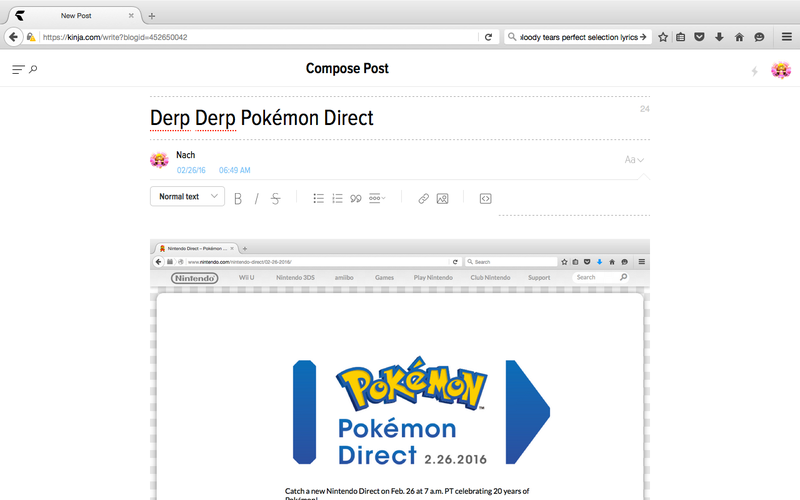Click the site identity lock warning icon

31,37
